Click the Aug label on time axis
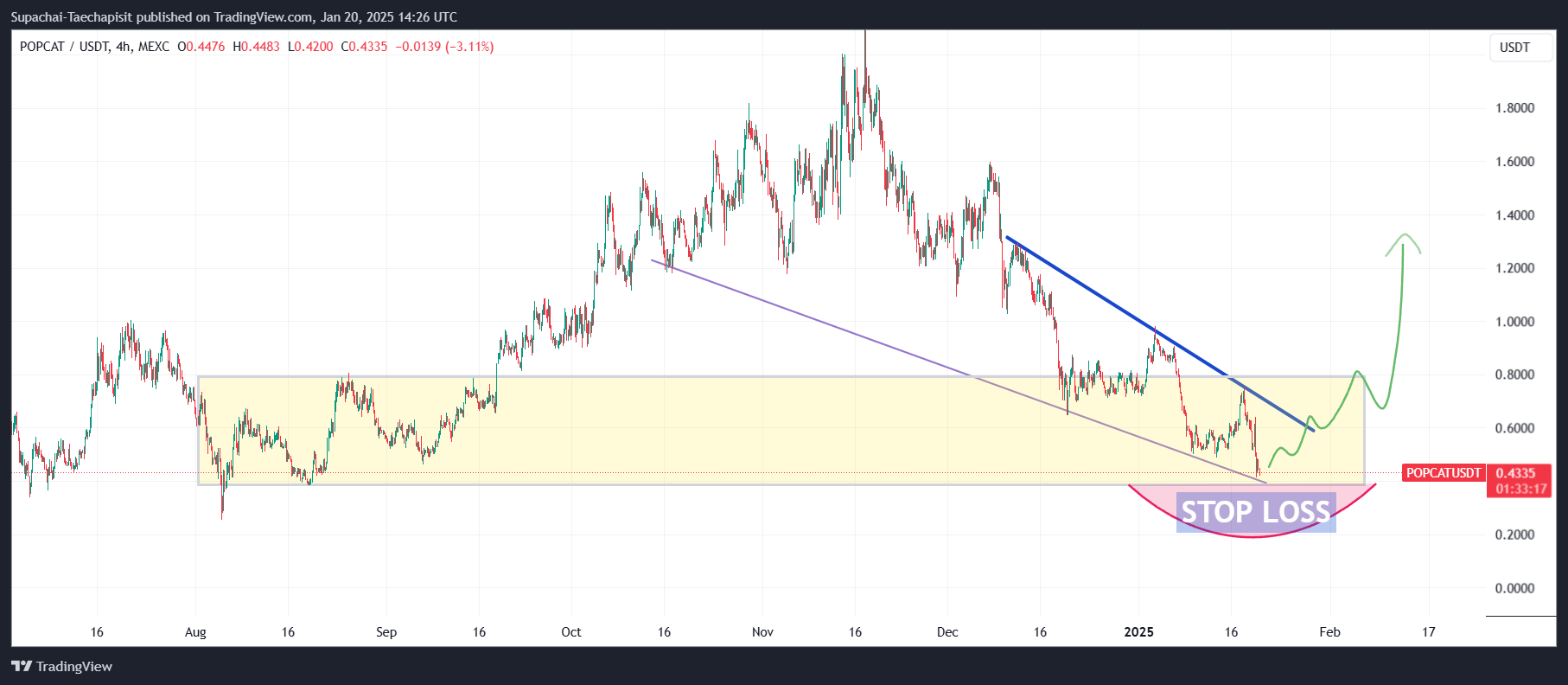The width and height of the screenshot is (1568, 685). pos(195,632)
